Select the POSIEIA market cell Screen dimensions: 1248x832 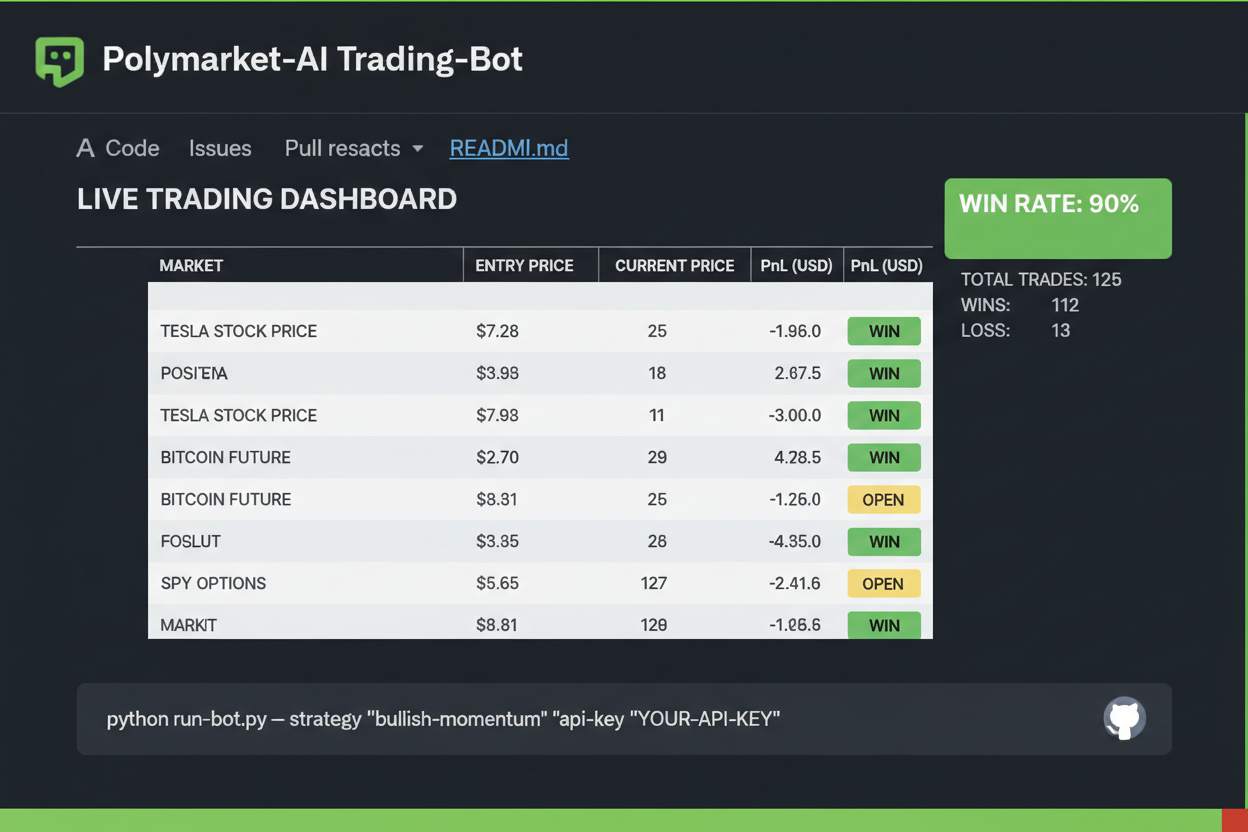(x=194, y=373)
